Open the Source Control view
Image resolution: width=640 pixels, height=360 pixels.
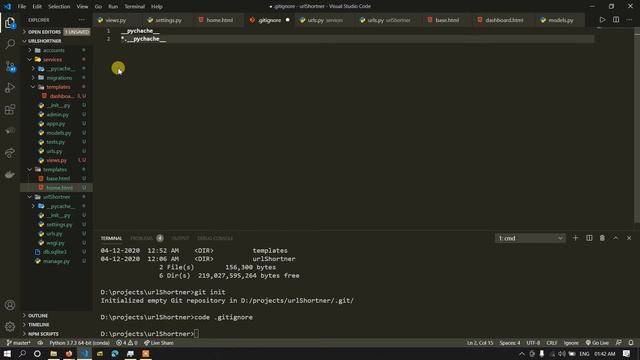[x=10, y=66]
